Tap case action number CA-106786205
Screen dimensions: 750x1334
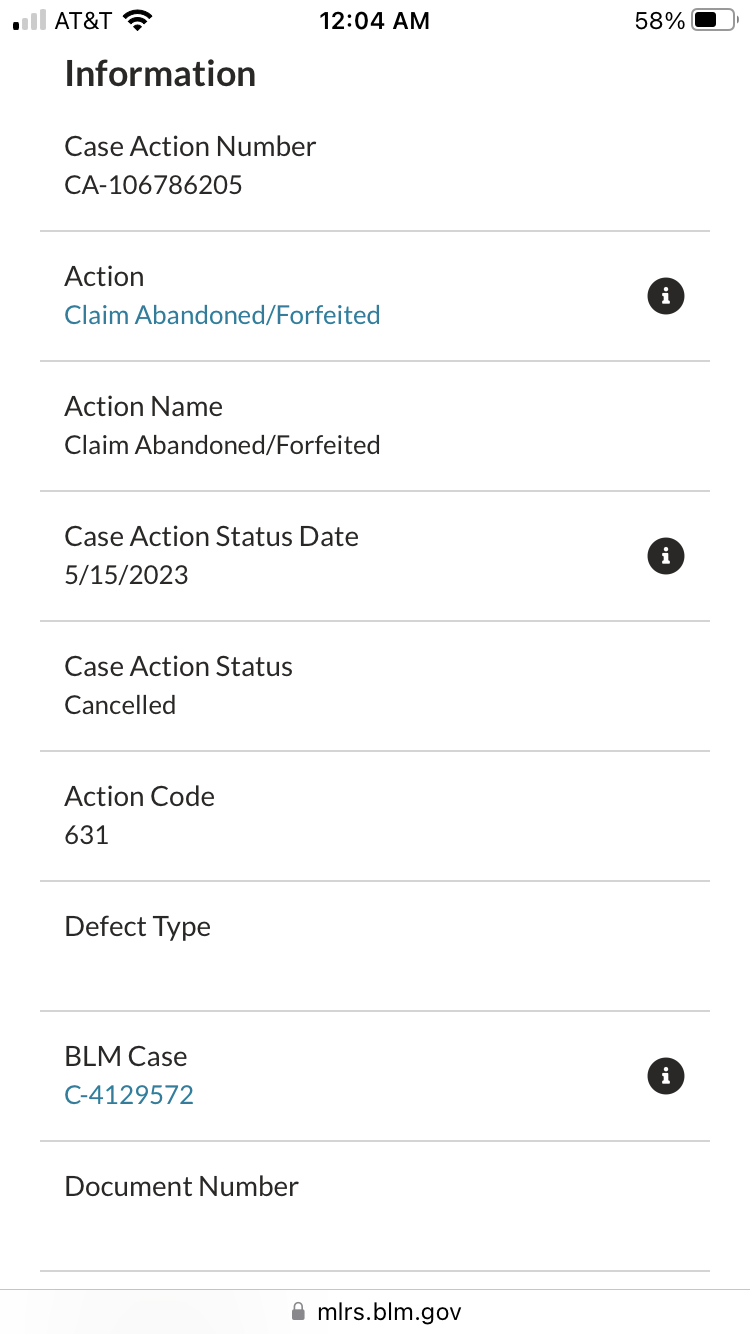tap(153, 185)
